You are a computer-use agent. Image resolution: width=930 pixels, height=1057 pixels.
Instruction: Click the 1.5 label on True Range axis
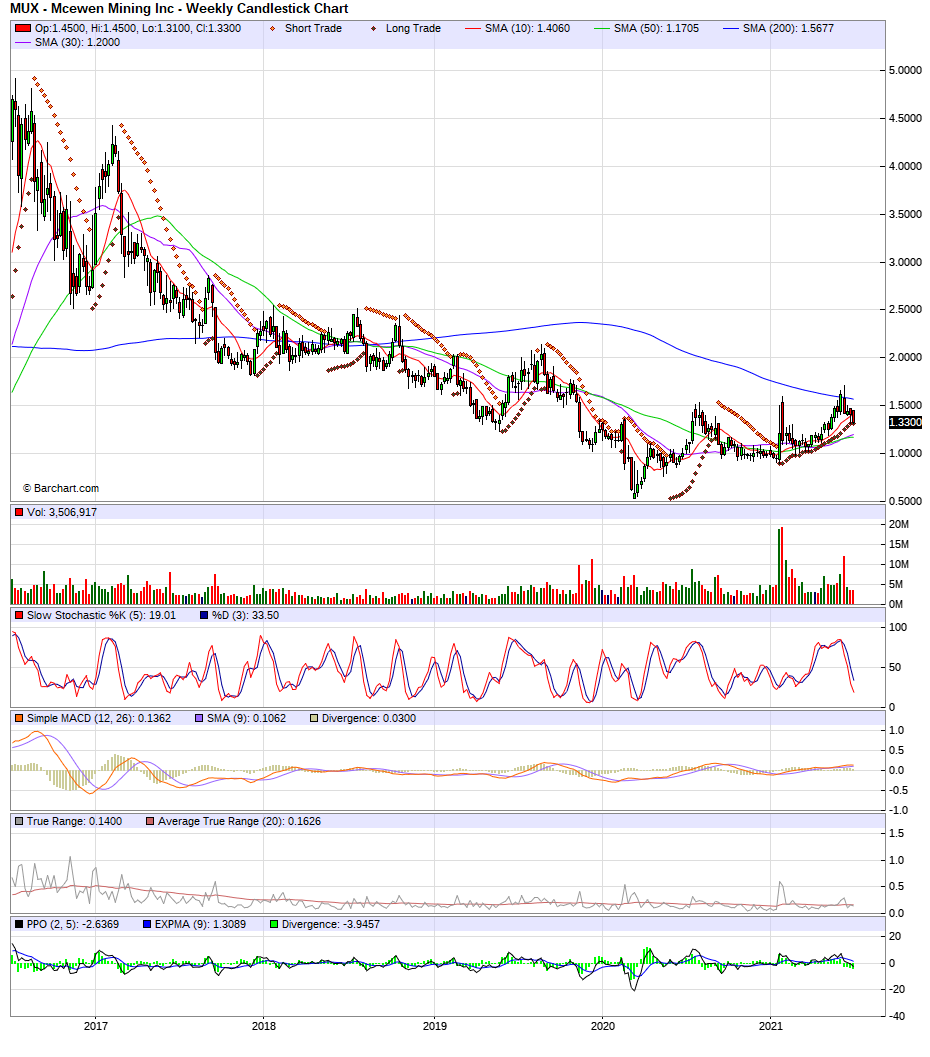pyautogui.click(x=896, y=833)
